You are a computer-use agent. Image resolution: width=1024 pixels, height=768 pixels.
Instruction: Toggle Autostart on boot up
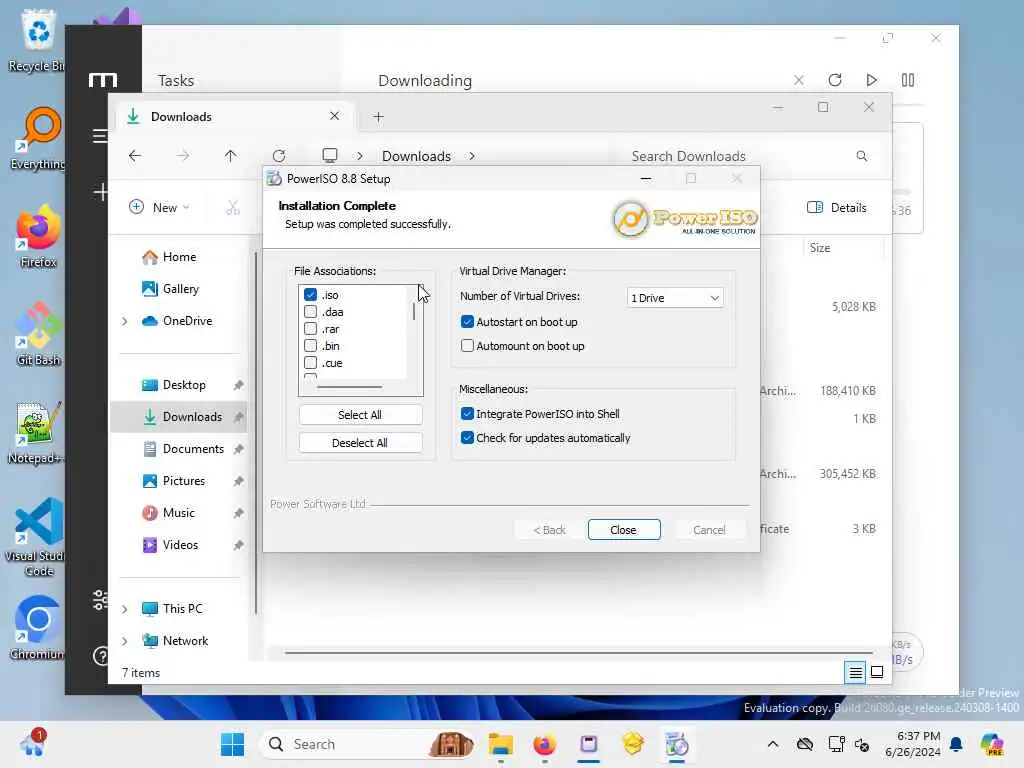(467, 321)
